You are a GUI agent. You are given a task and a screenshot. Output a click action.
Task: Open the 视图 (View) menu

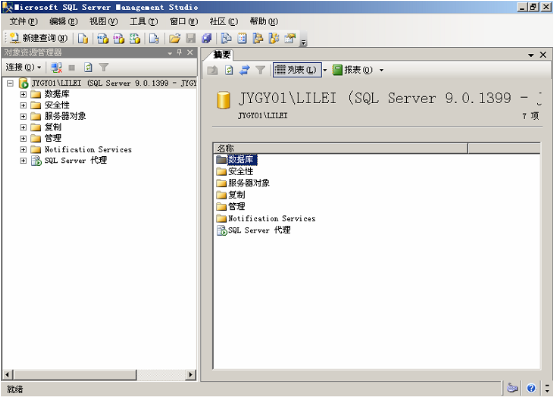(x=103, y=22)
